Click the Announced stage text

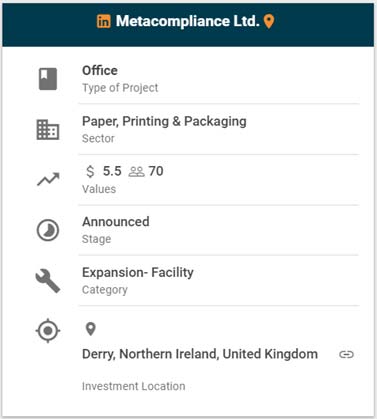116,222
